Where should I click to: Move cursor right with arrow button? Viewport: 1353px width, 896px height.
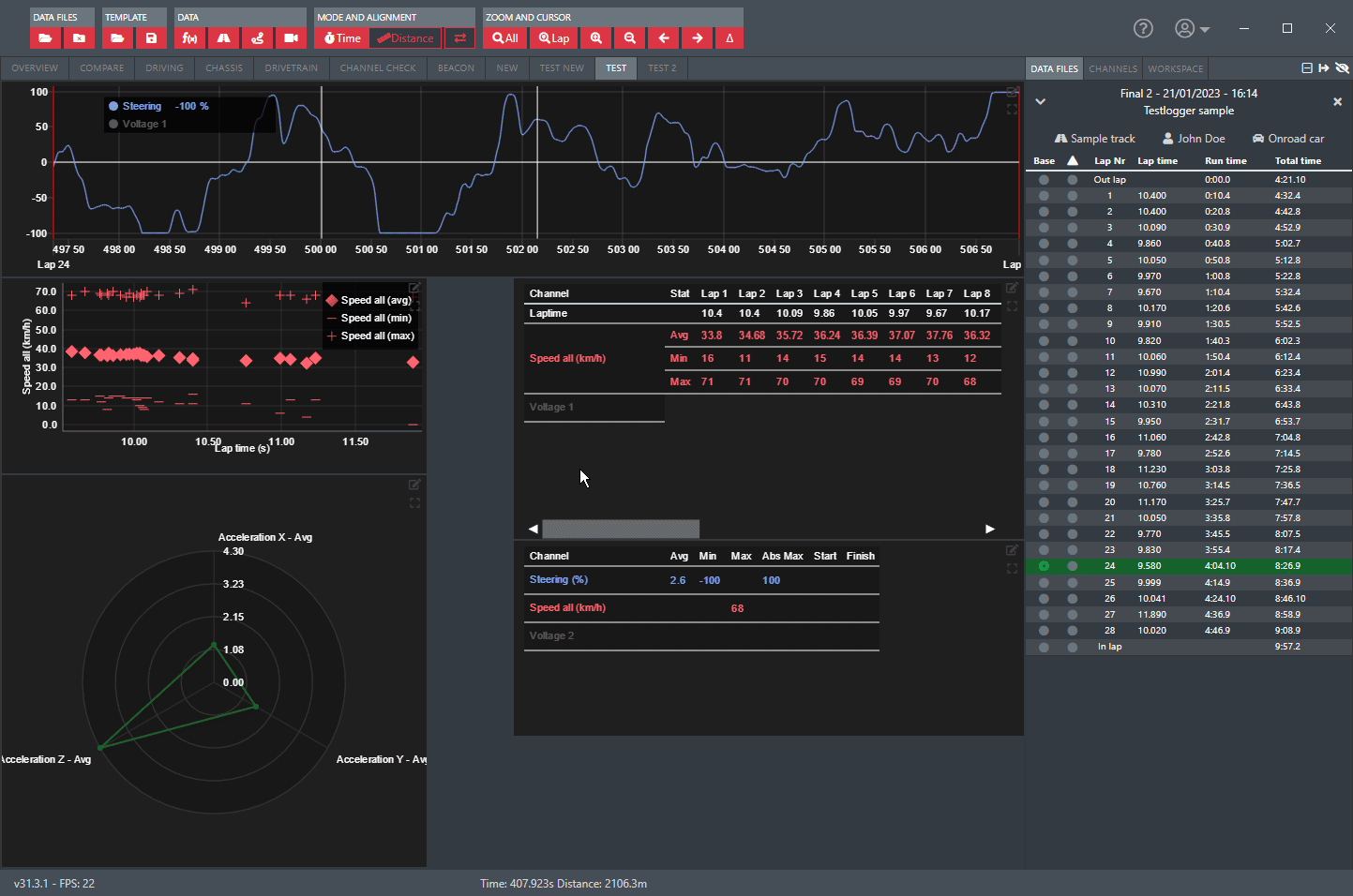697,38
